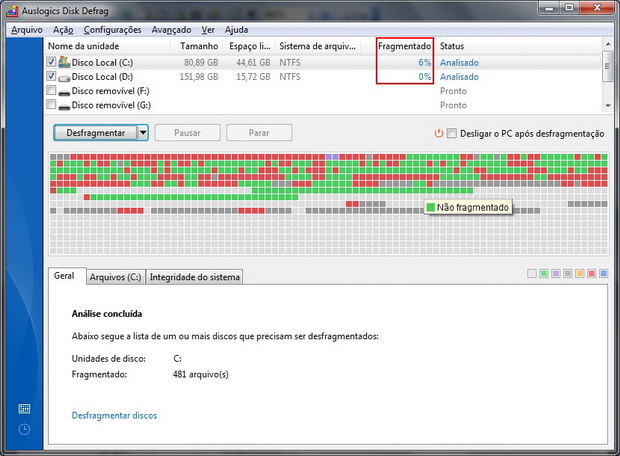The height and width of the screenshot is (456, 620).
Task: Click the Desfragmentar button
Action: tap(96, 133)
